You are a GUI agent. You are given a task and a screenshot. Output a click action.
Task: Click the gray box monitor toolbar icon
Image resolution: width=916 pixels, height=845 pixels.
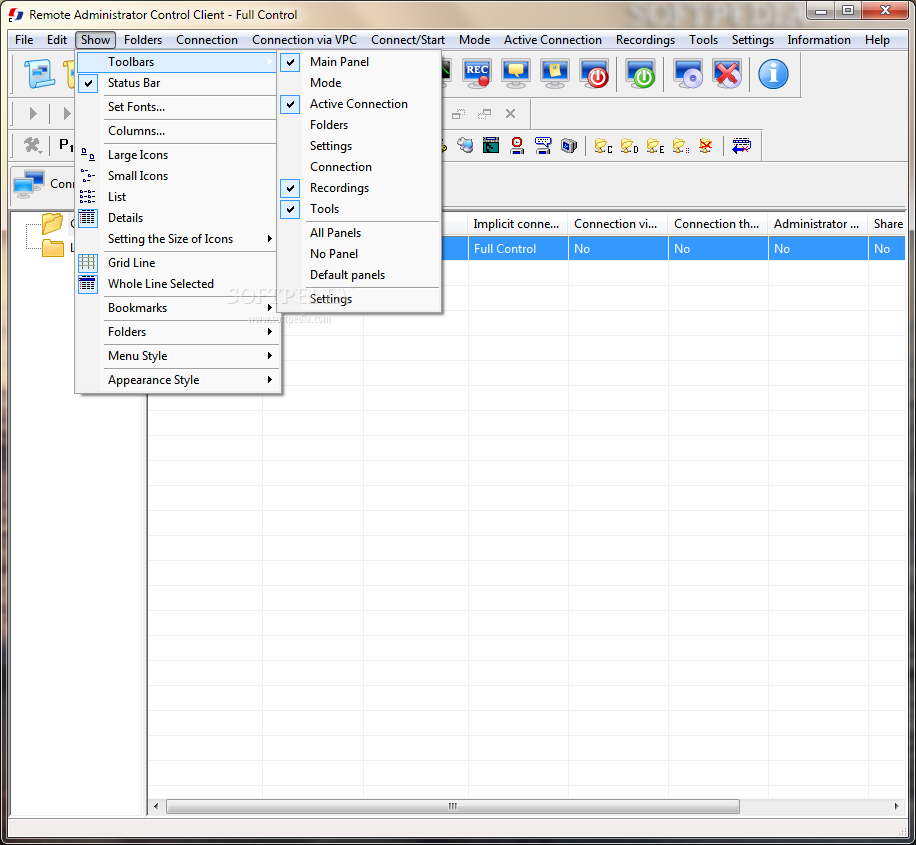coord(569,145)
